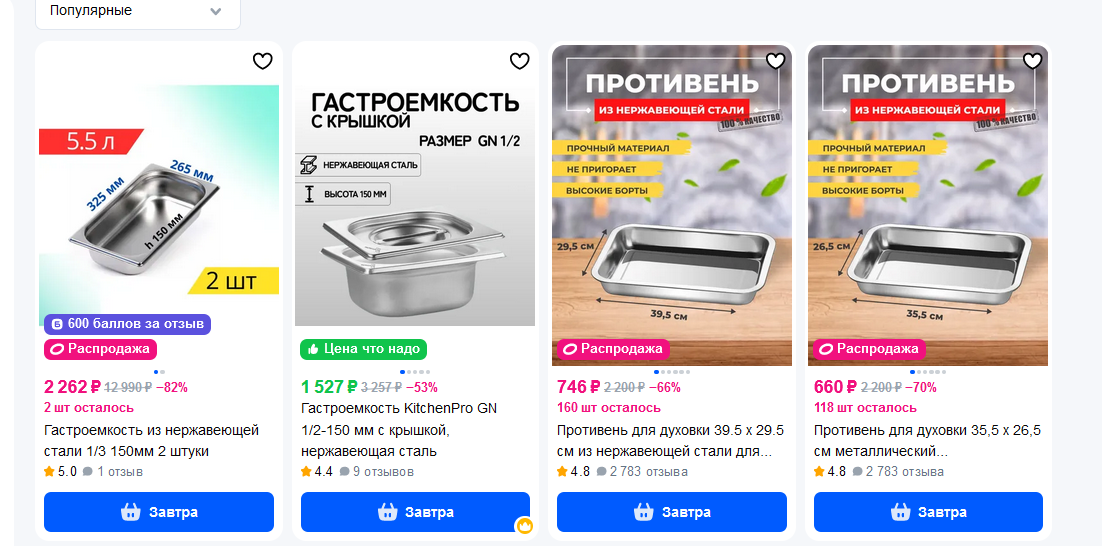Screen dimensions: 1102x546
Task: Click the Распродажа badge on the 39.5 cm tray
Action: click(x=614, y=349)
